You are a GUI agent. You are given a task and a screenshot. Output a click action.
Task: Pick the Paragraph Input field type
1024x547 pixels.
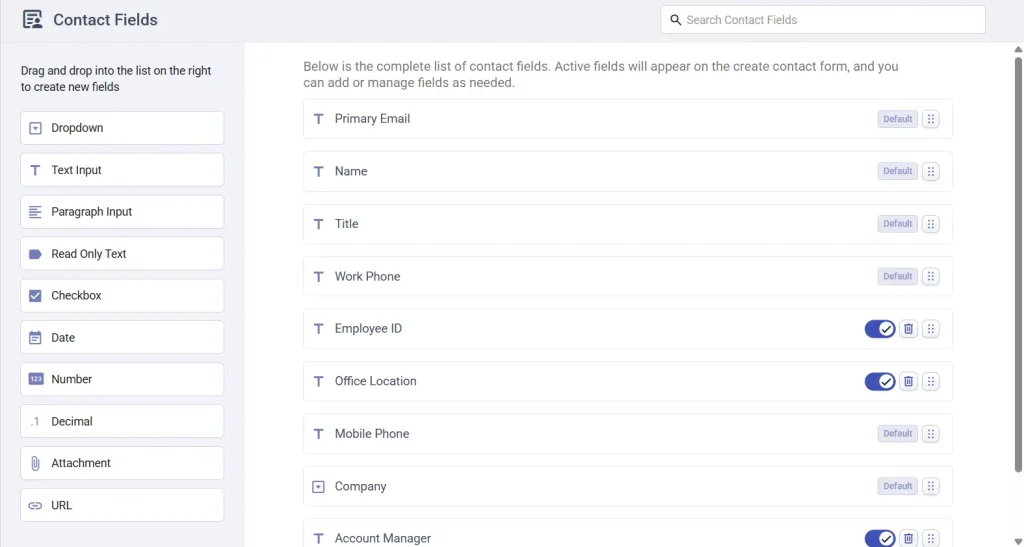121,212
